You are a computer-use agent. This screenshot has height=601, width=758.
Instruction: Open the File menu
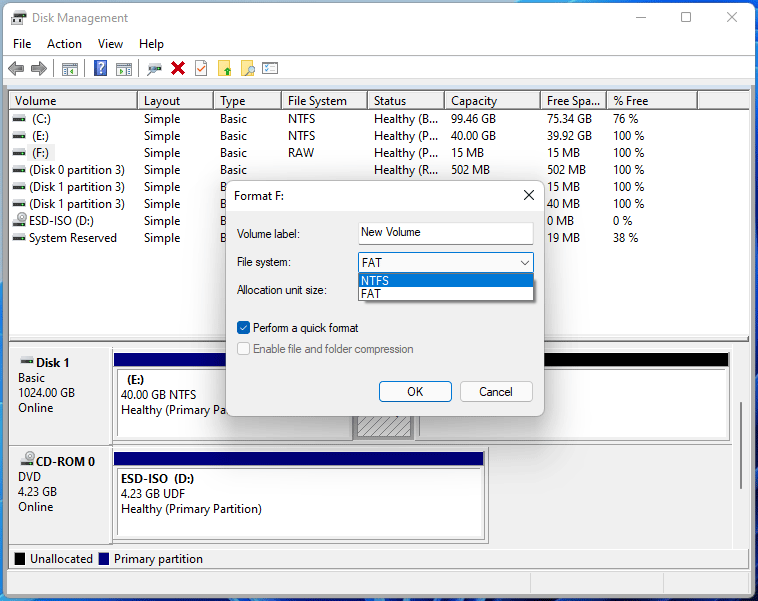tap(22, 44)
